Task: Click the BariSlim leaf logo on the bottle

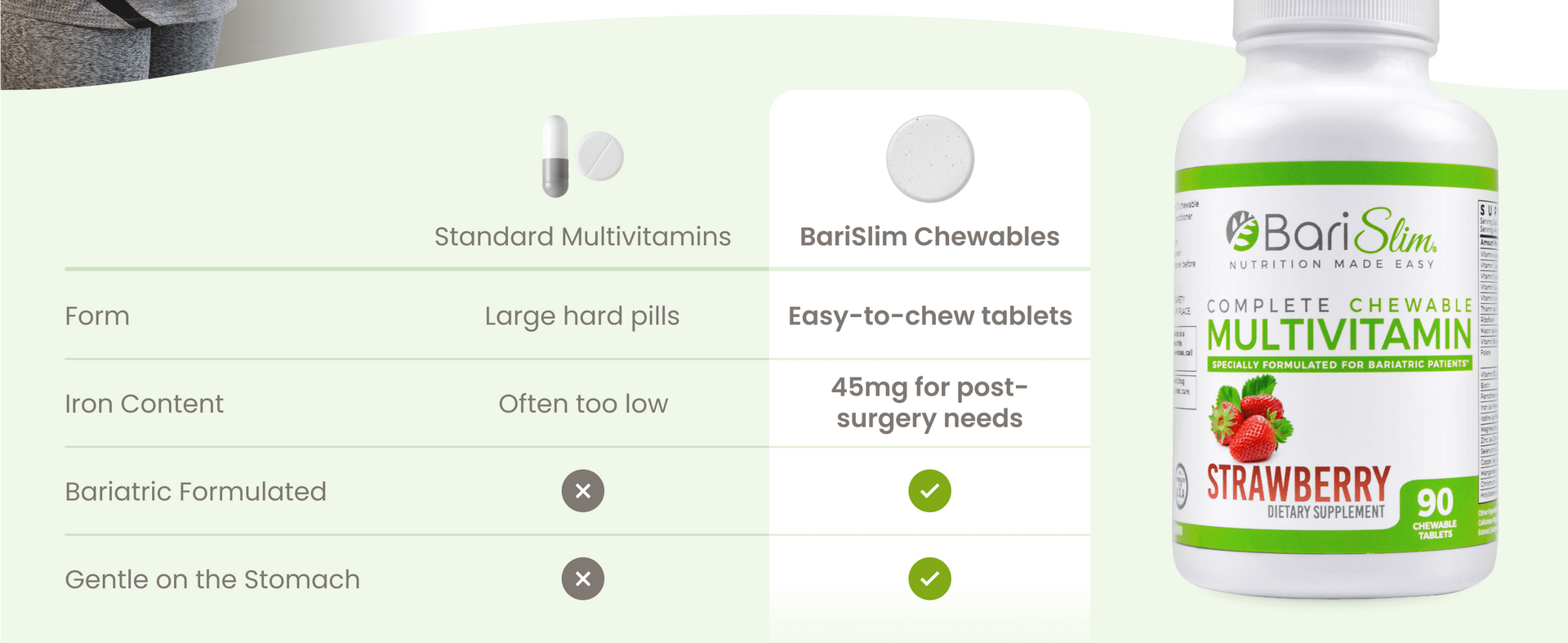Action: [1242, 231]
